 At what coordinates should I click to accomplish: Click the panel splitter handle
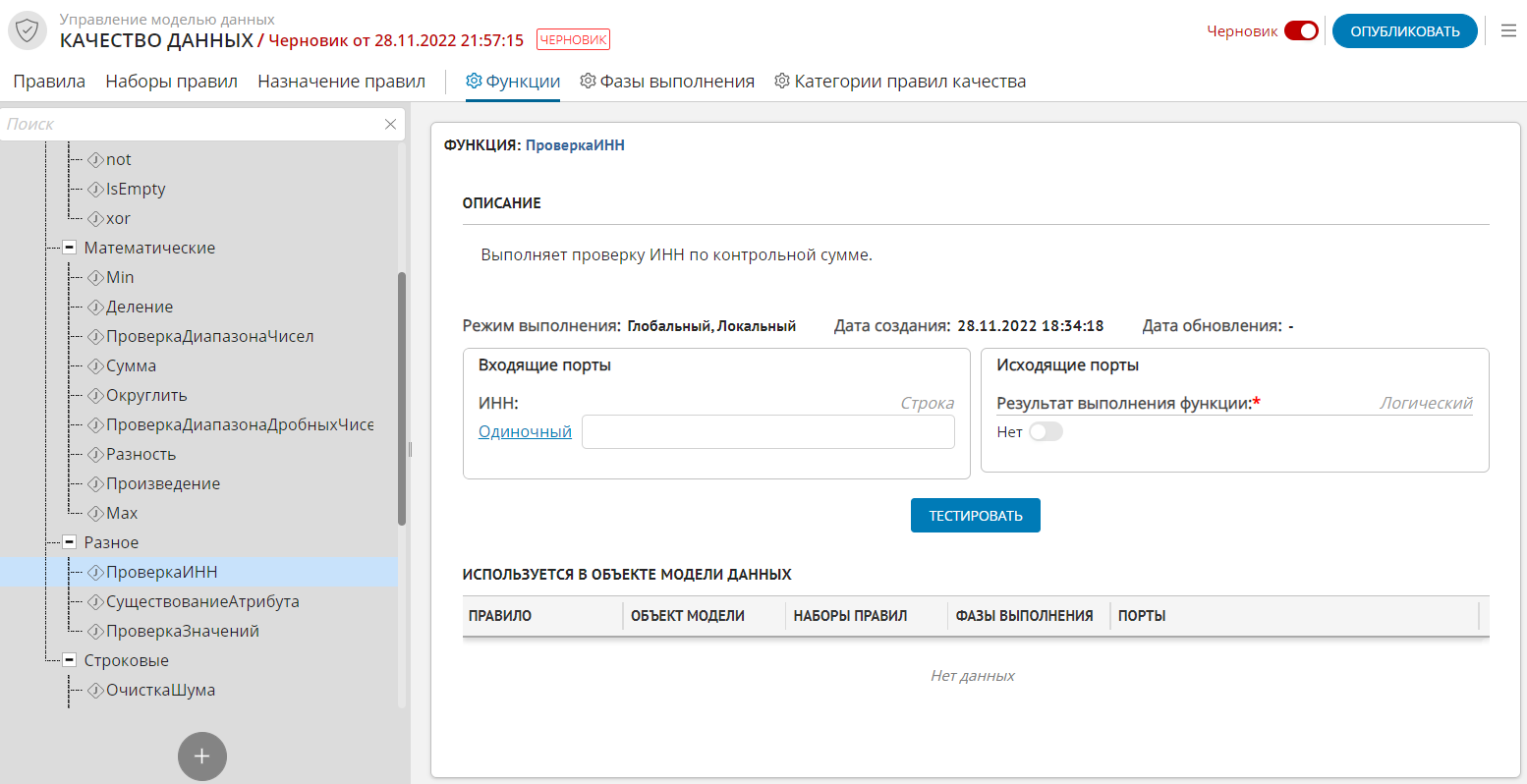point(411,449)
